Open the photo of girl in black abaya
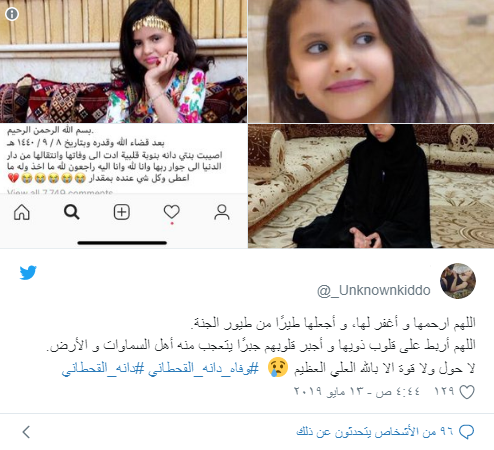The height and width of the screenshot is (450, 494). pyautogui.click(x=371, y=186)
